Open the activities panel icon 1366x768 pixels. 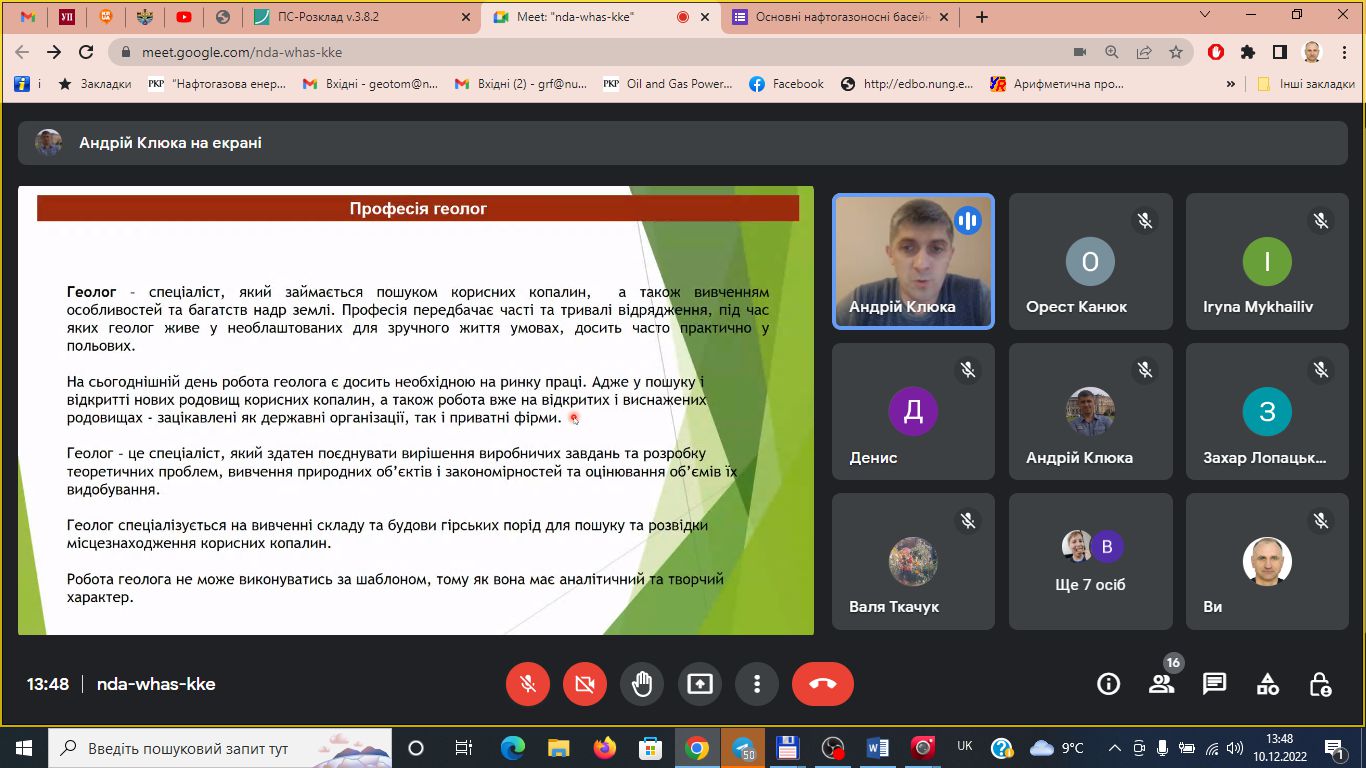(x=1267, y=684)
